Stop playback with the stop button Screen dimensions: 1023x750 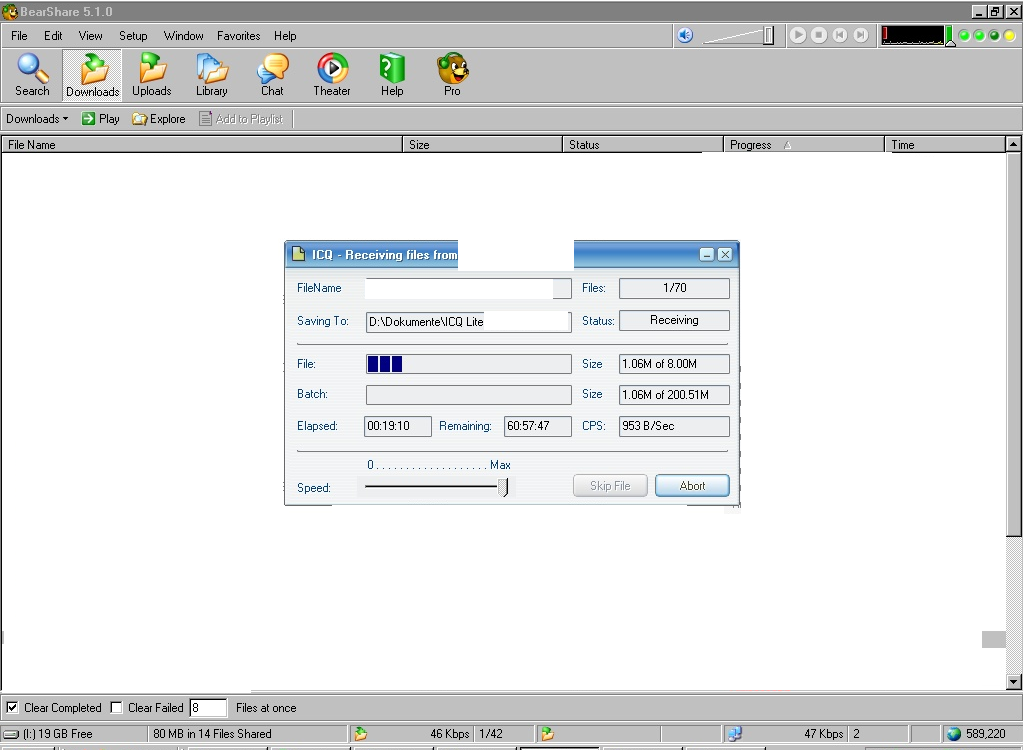pos(819,35)
